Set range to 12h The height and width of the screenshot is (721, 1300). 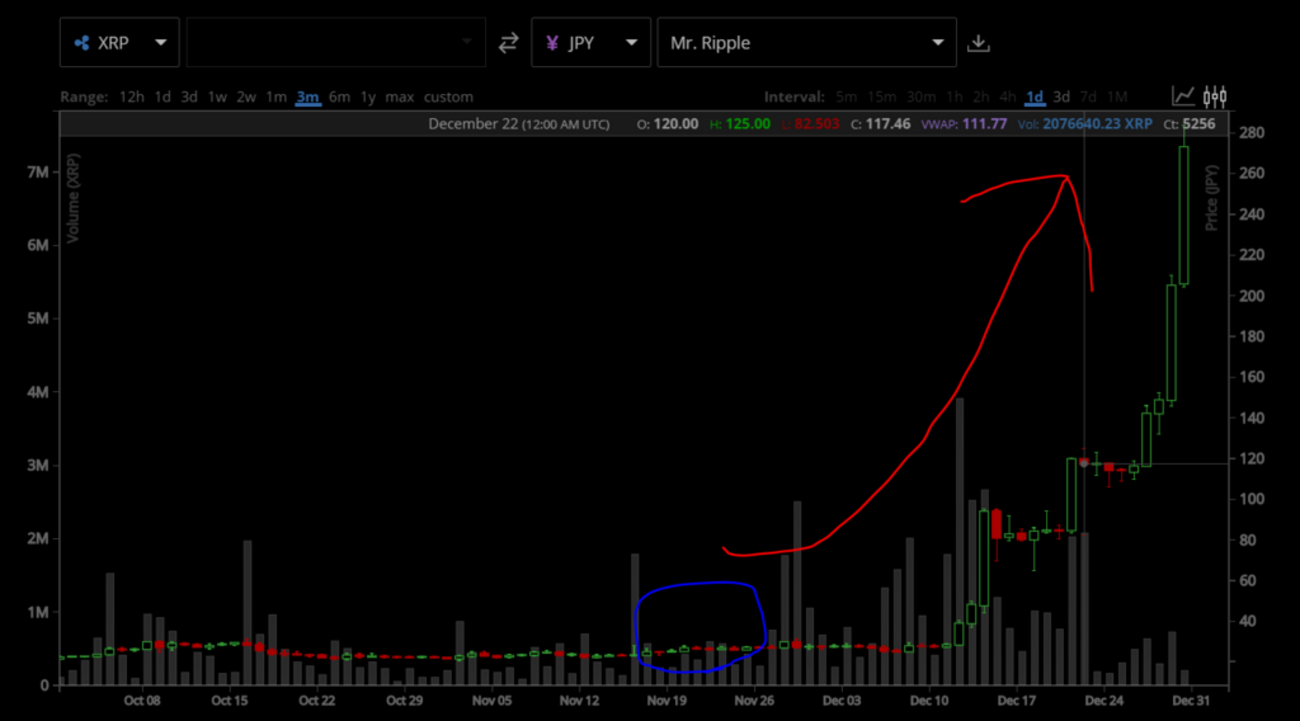[x=132, y=97]
